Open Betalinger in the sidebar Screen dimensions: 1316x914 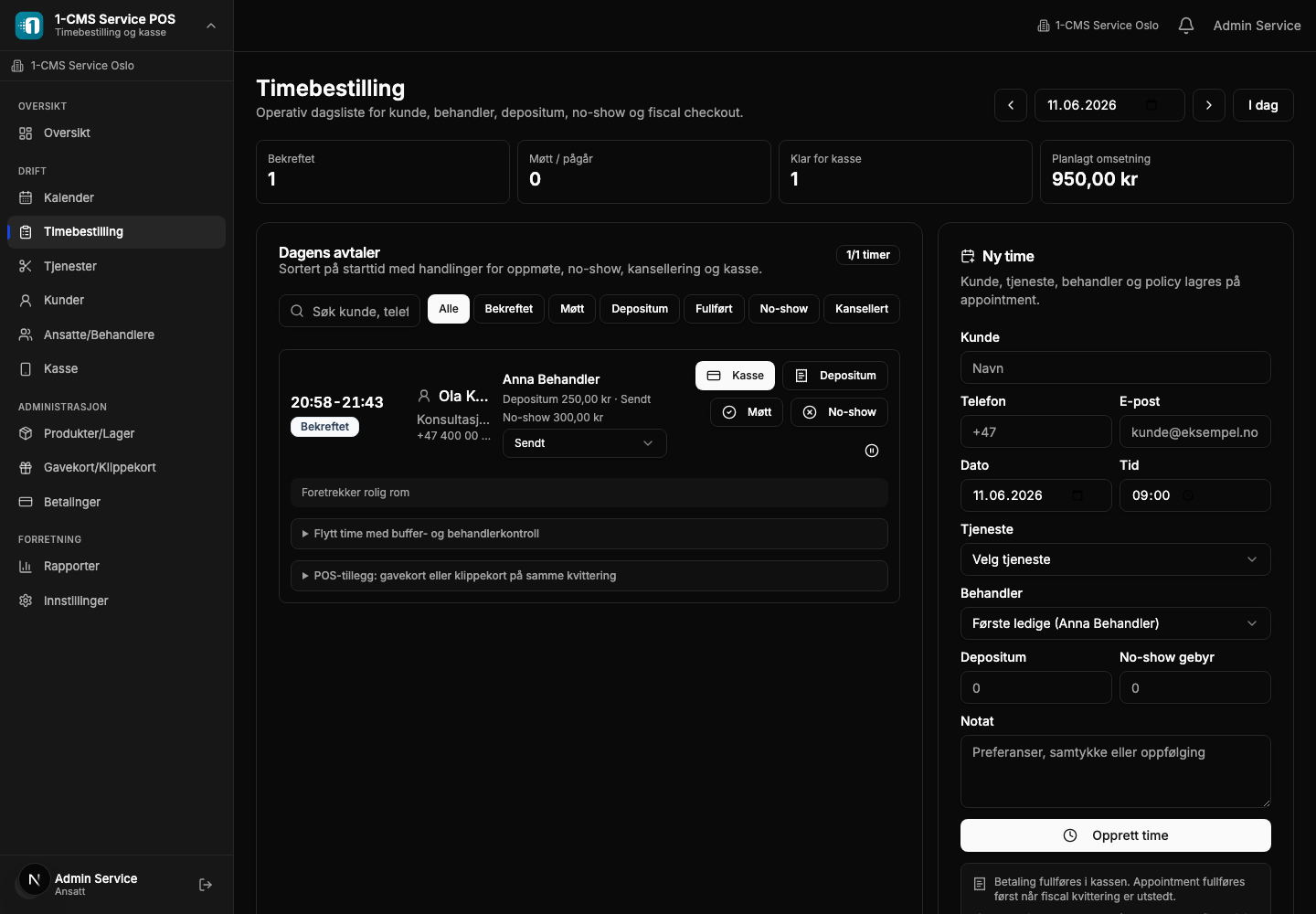pos(116,503)
